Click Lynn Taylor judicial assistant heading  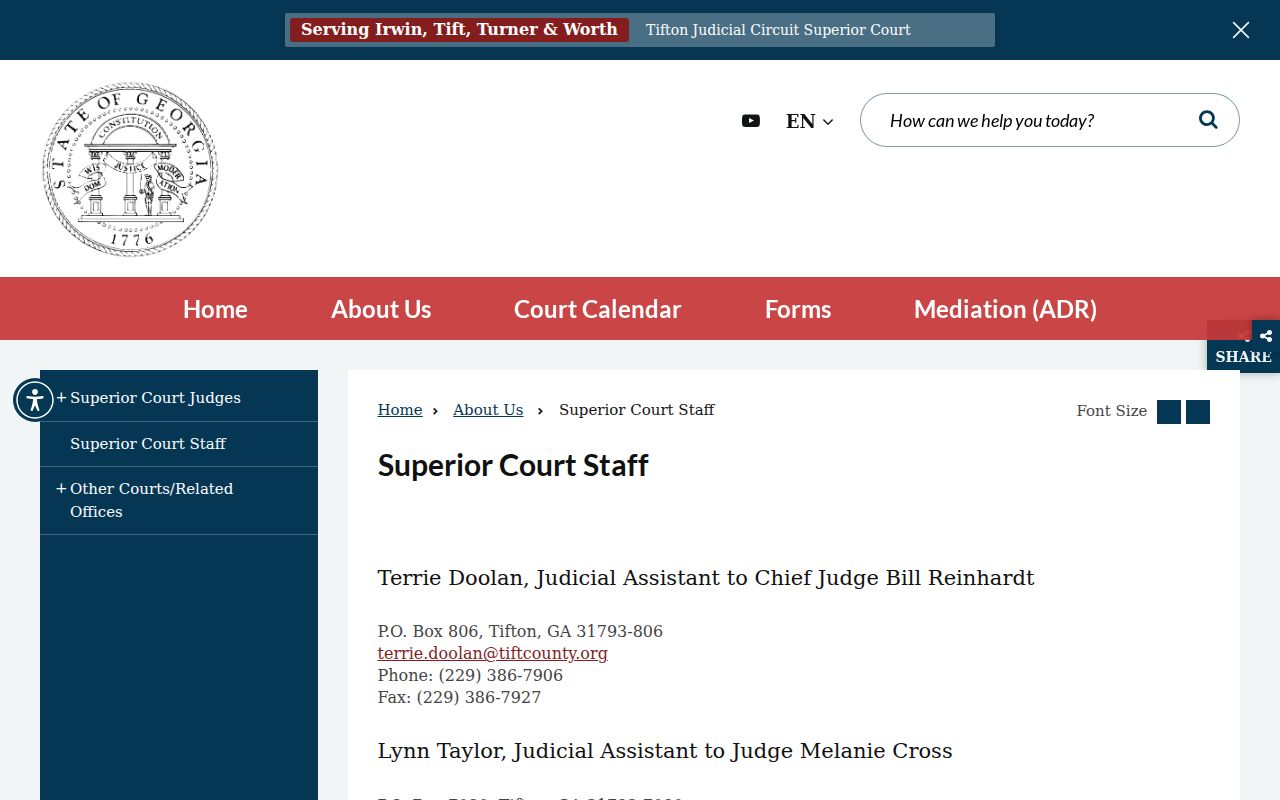coord(665,751)
